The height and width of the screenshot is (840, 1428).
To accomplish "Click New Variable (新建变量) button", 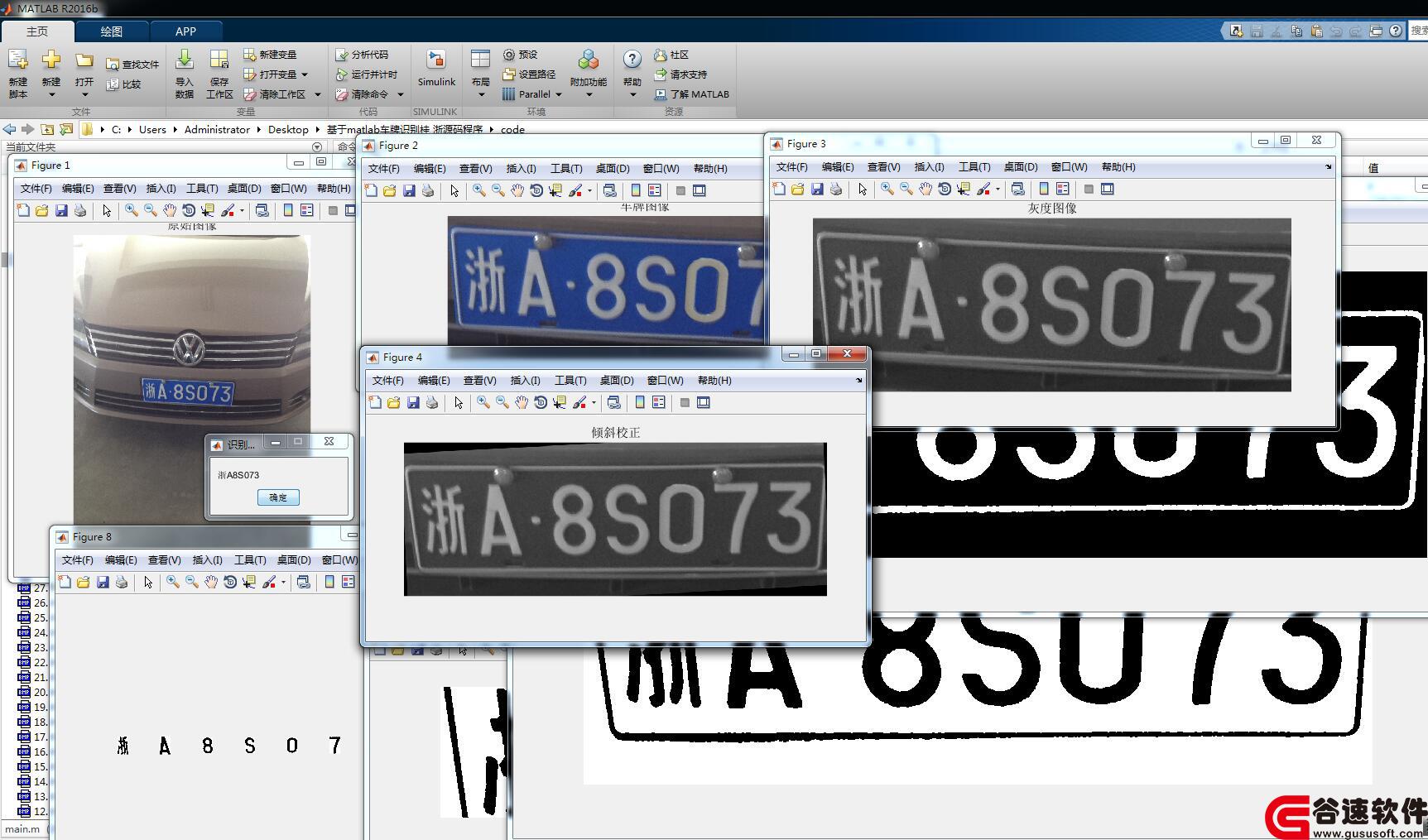I will [x=270, y=55].
